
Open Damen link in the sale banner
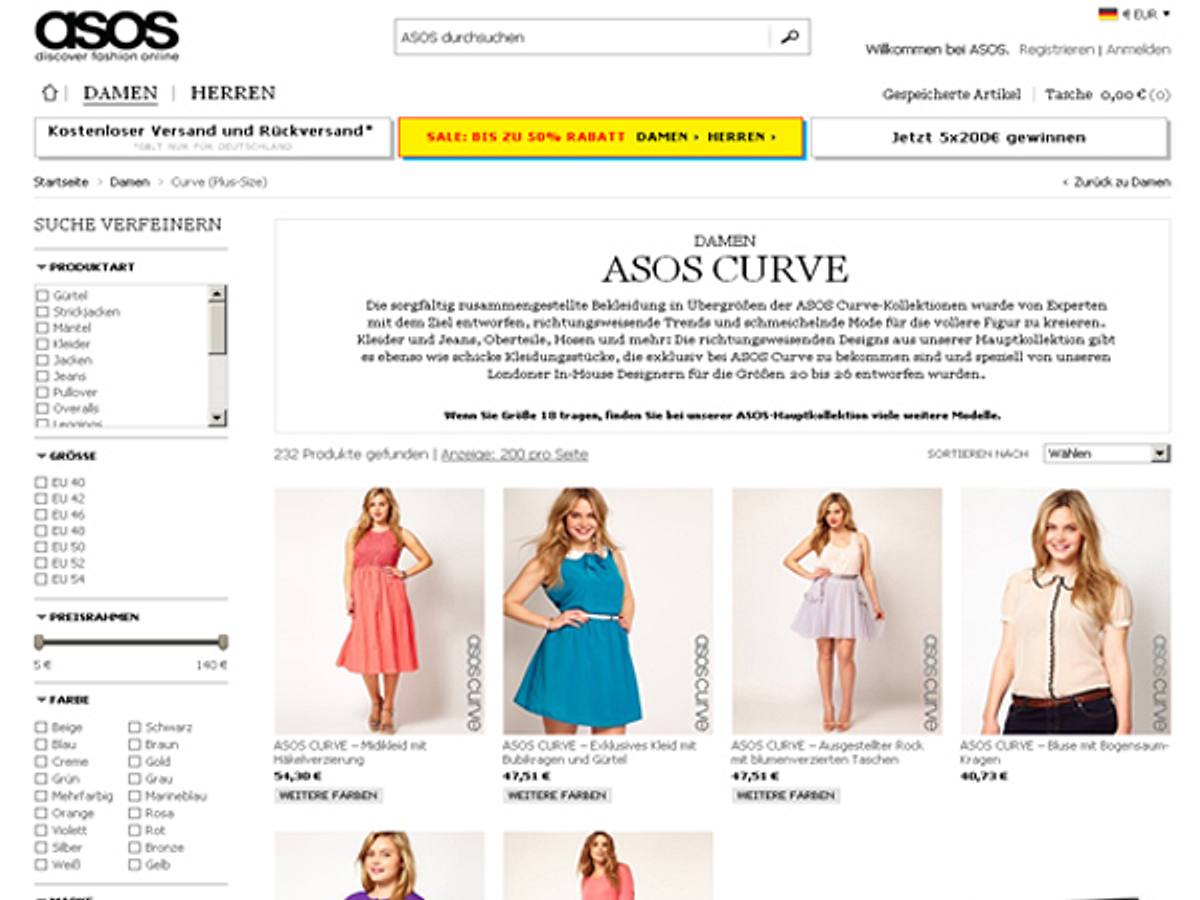666,137
